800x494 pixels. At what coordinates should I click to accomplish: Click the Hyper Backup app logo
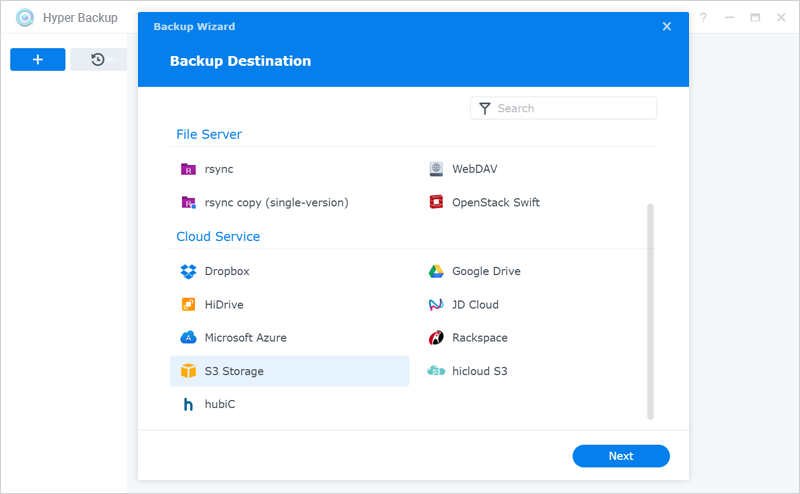24,18
